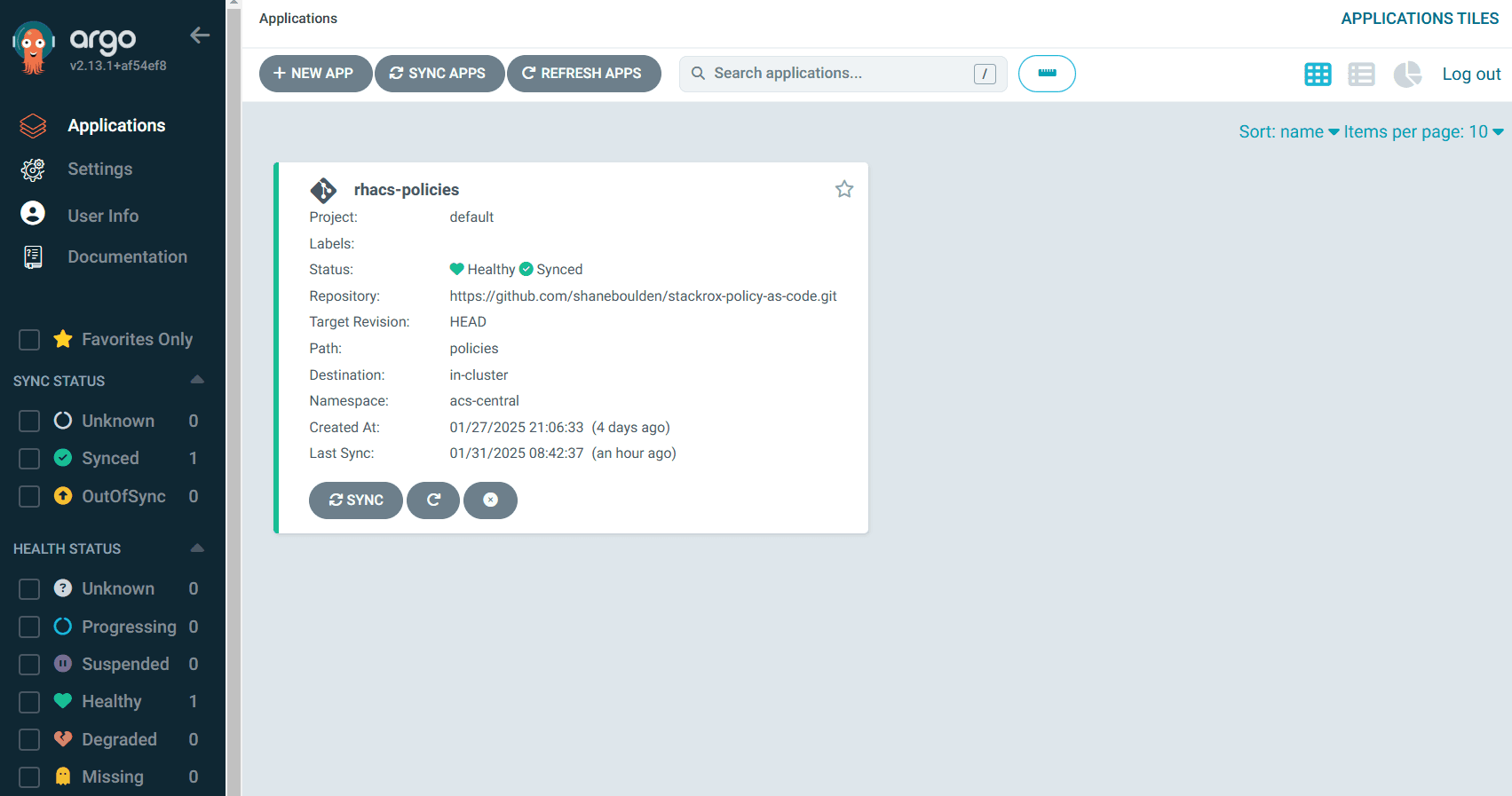Check the Degraded filter checkbox
1512x796 pixels.
tap(29, 740)
